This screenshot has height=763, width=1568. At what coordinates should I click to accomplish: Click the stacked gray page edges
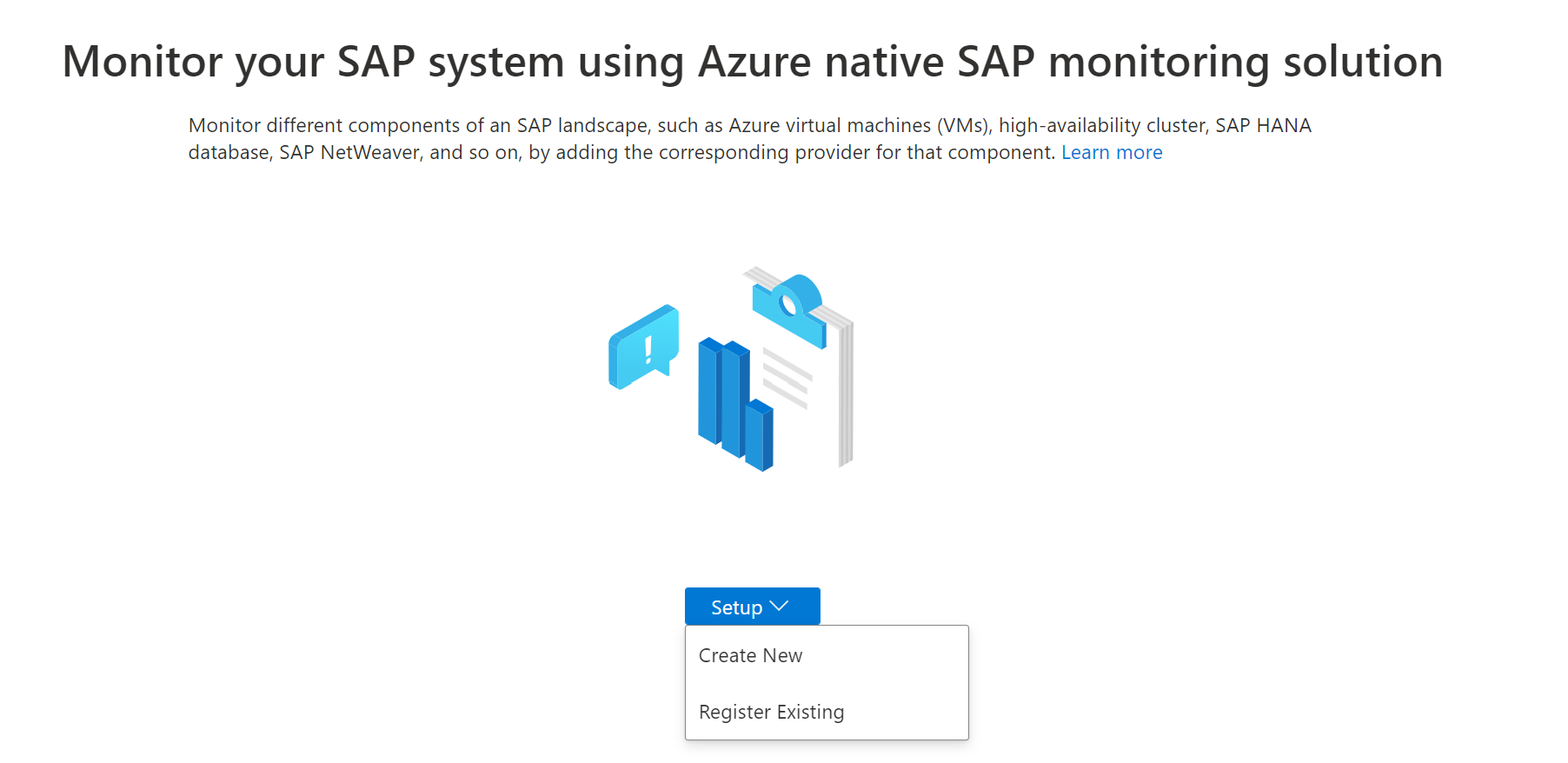(x=846, y=393)
